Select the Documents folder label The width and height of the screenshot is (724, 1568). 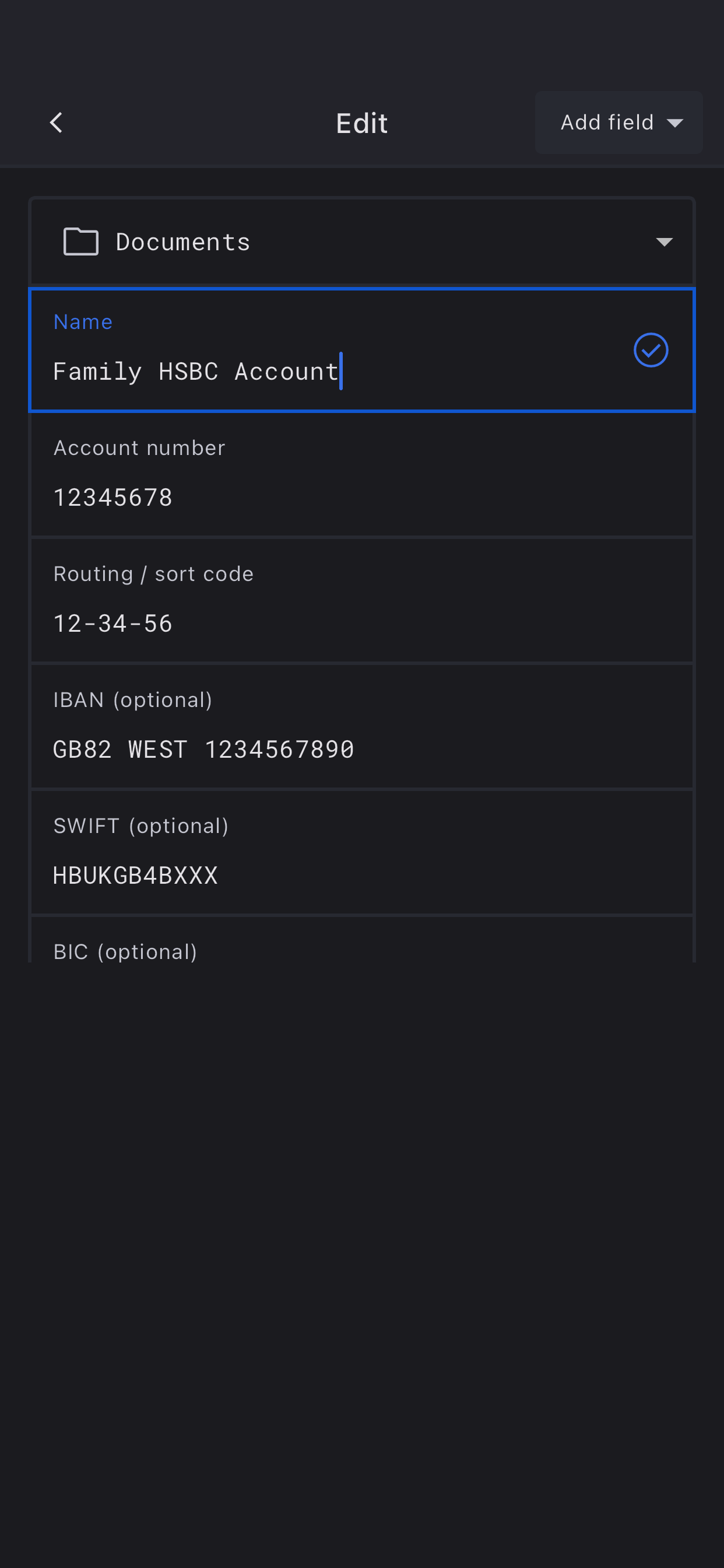coord(182,242)
